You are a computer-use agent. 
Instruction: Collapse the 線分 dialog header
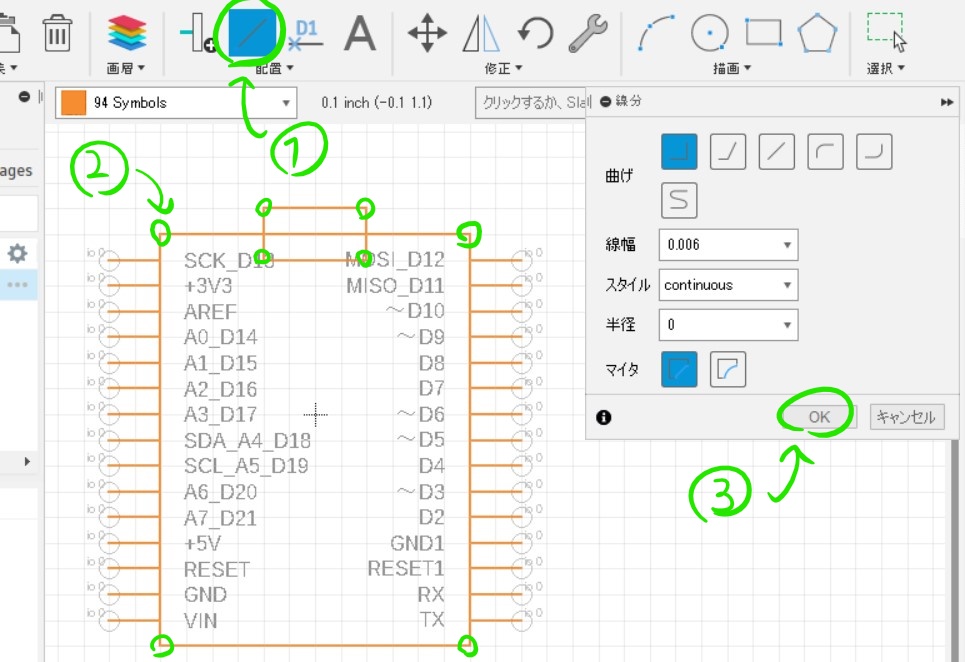point(606,101)
